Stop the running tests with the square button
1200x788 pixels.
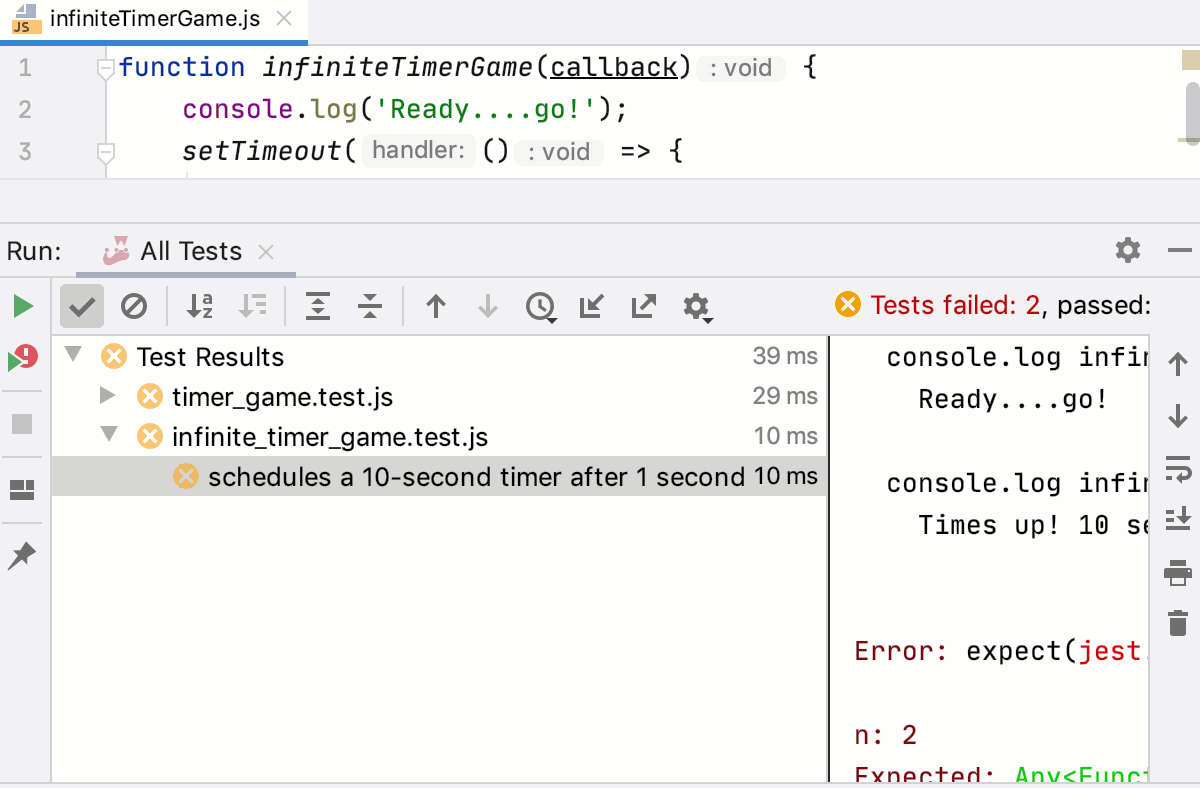click(x=22, y=425)
